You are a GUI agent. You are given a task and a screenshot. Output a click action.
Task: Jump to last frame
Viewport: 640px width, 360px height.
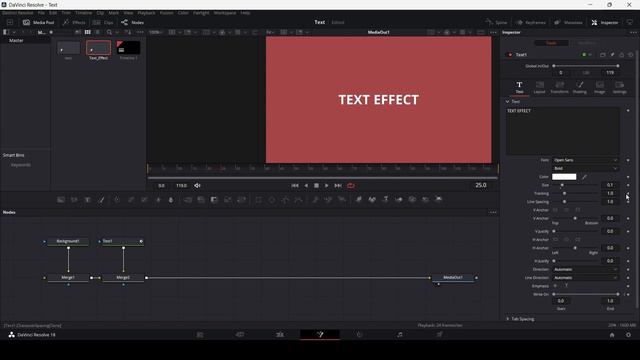click(338, 185)
